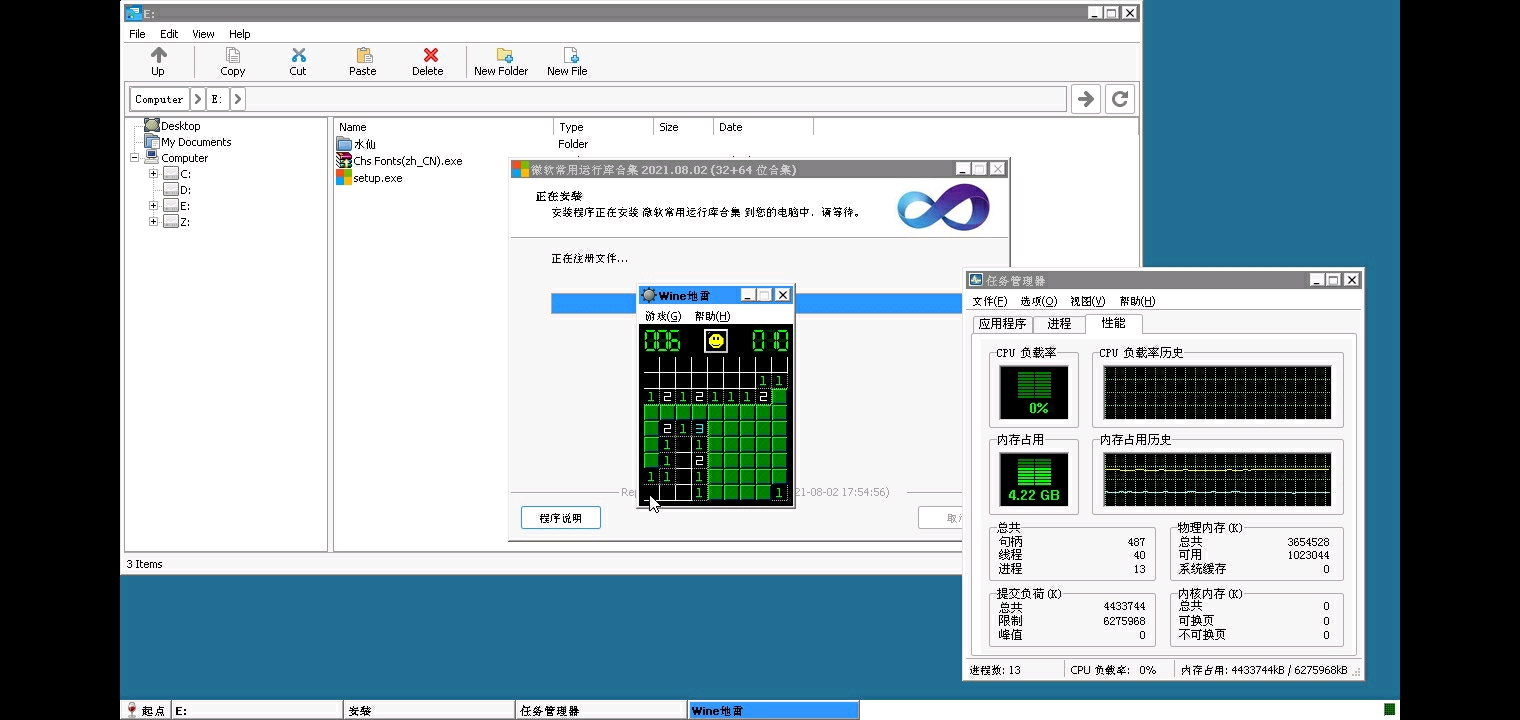
Task: Click the Paste clipboard icon
Action: [x=363, y=56]
